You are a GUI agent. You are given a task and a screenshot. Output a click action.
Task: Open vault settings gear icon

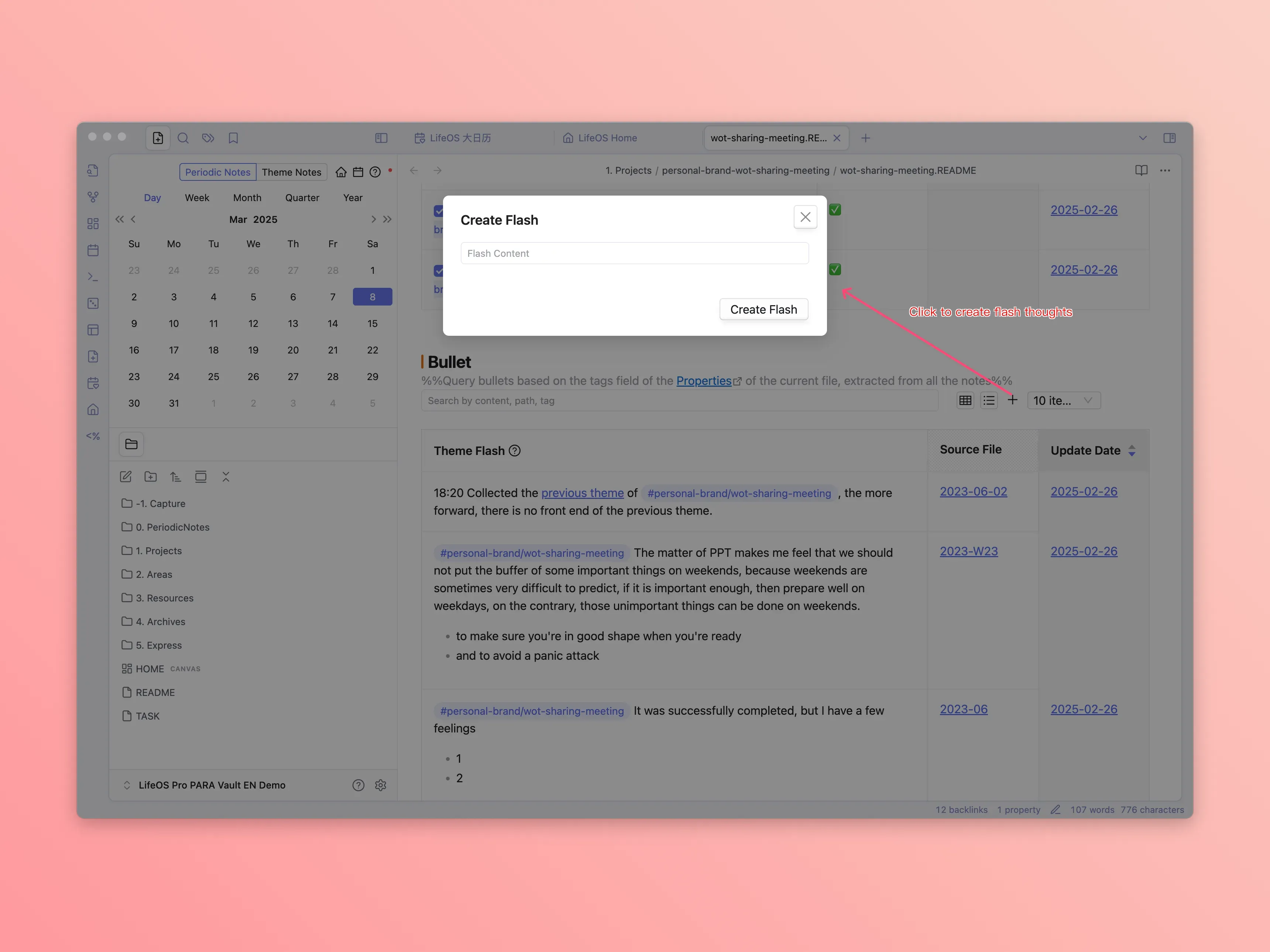(x=381, y=785)
